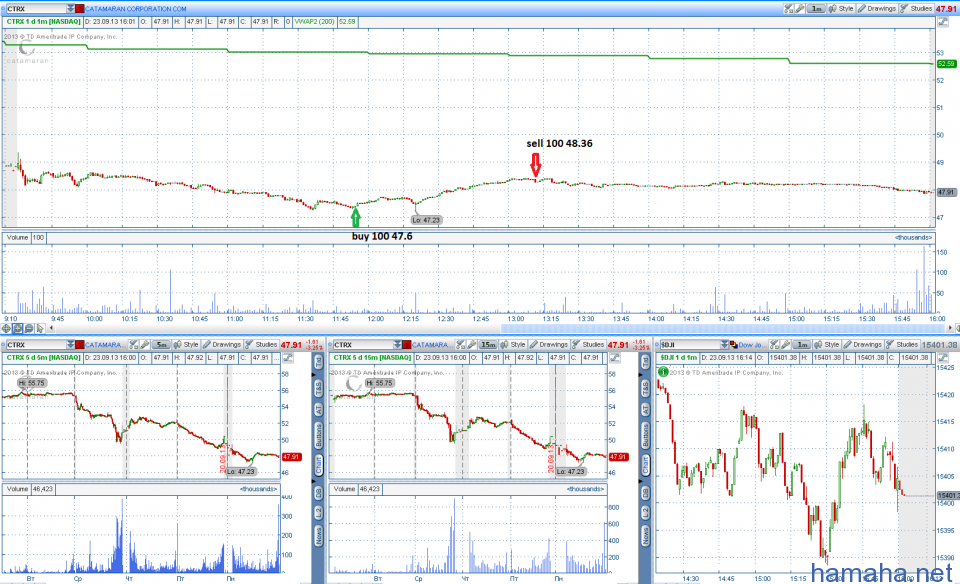The width and height of the screenshot is (960, 584).
Task: Click the zoom-out tool under main chart
Action: (29, 329)
